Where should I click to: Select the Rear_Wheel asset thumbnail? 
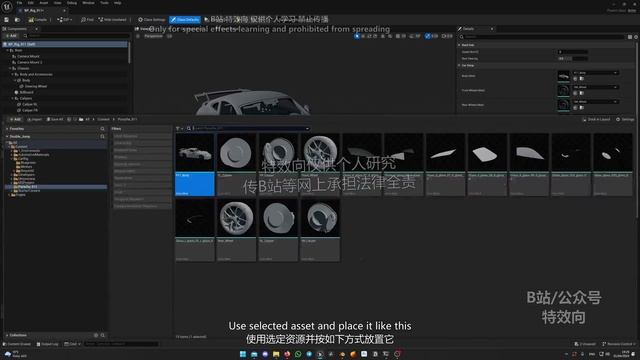(236, 218)
